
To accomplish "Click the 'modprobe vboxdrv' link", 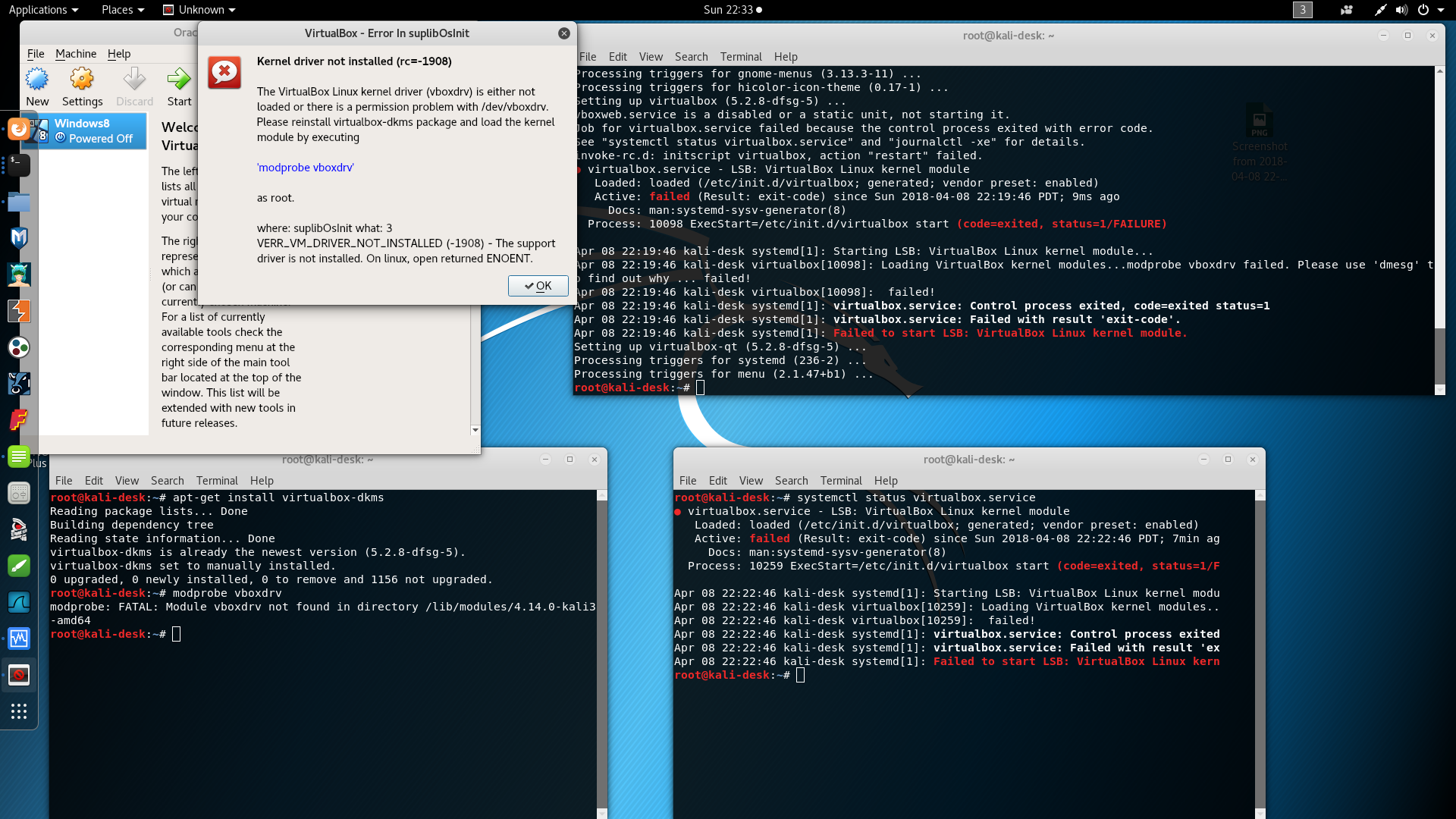I will (305, 168).
